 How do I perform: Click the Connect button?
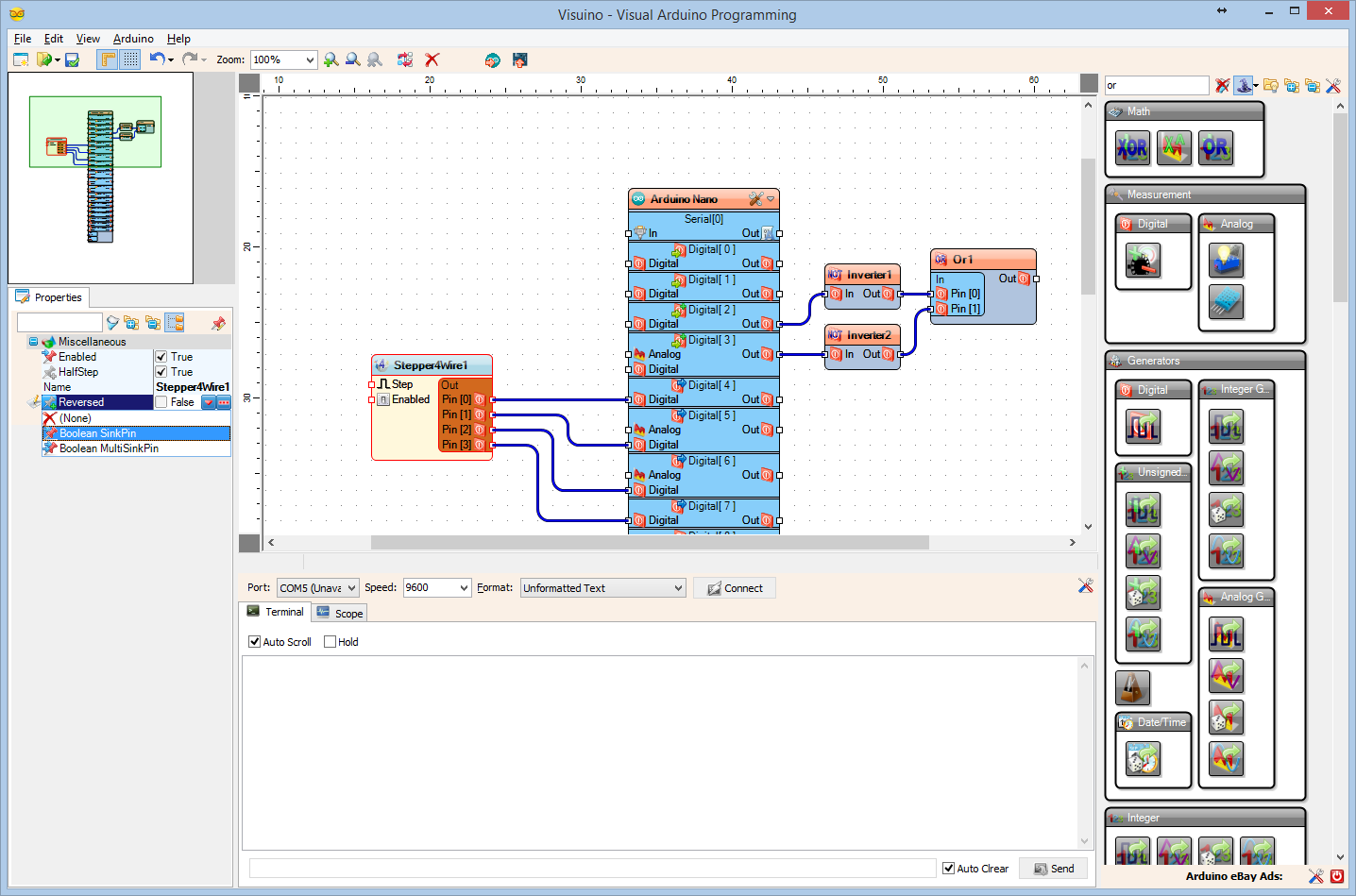point(735,587)
